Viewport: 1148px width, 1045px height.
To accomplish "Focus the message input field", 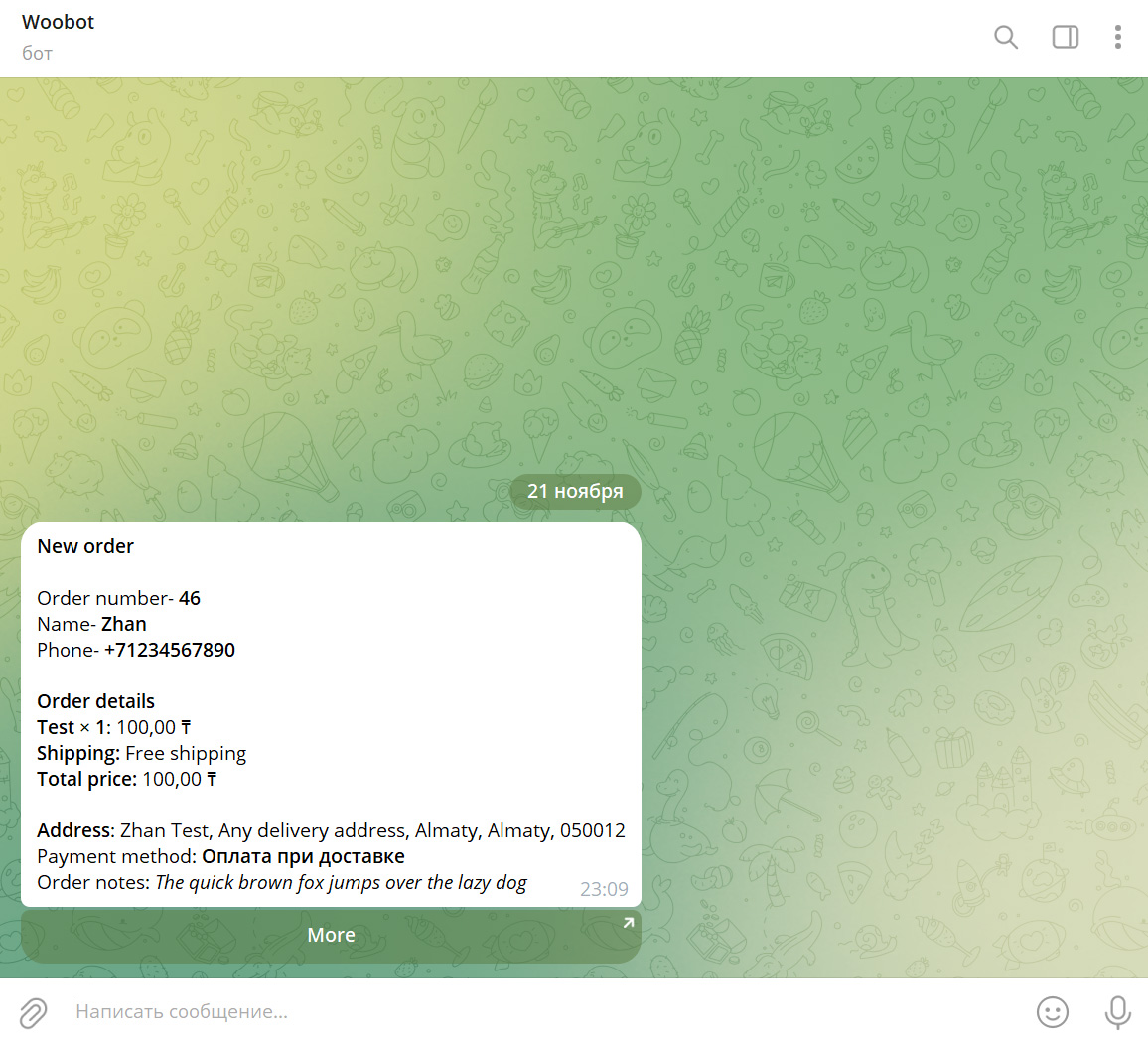I will 549,1011.
